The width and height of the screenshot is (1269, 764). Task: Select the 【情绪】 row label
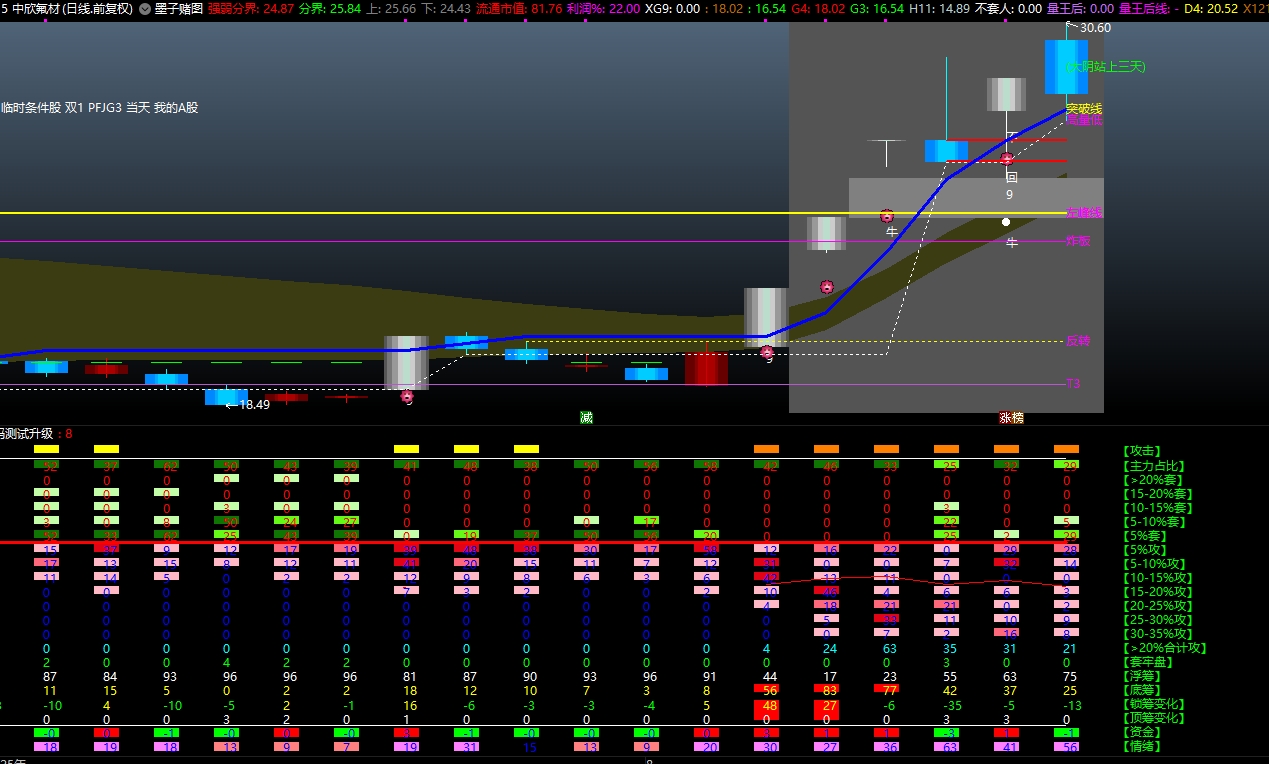click(1140, 747)
